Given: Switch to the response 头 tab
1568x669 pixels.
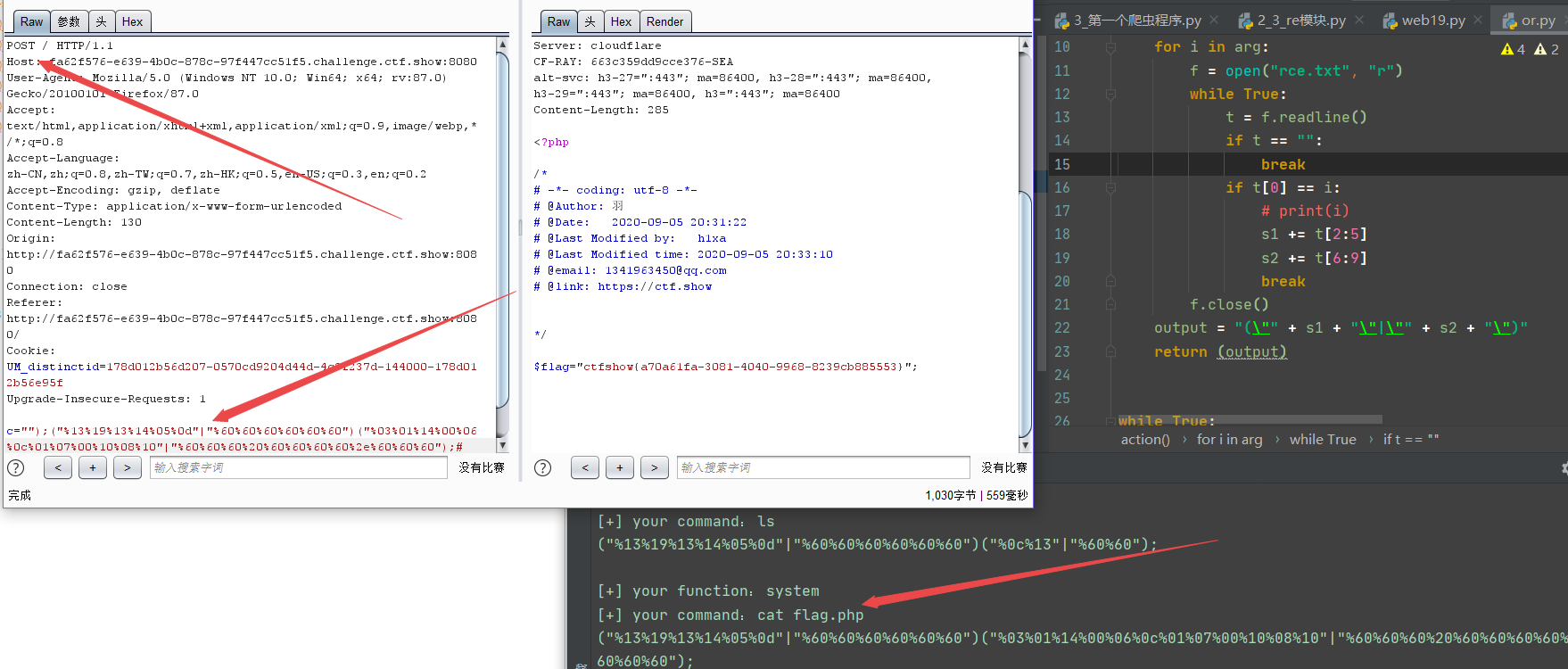Looking at the screenshot, I should [590, 21].
